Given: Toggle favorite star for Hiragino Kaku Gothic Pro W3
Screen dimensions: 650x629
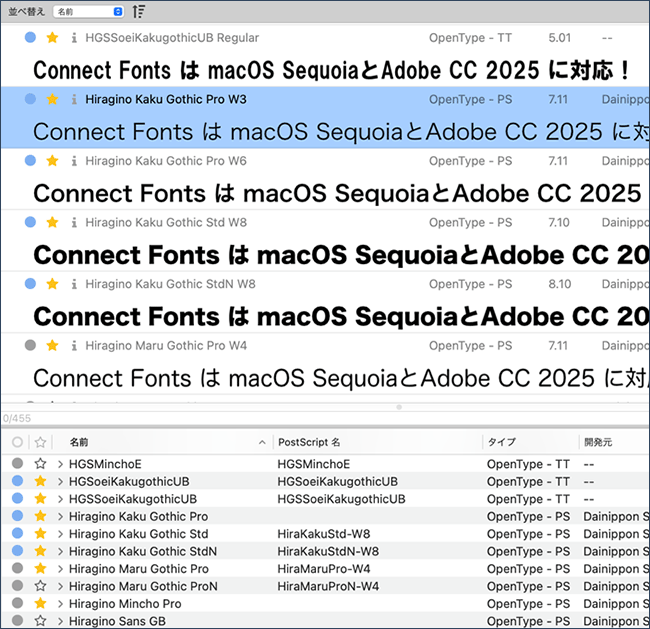Looking at the screenshot, I should [52, 99].
